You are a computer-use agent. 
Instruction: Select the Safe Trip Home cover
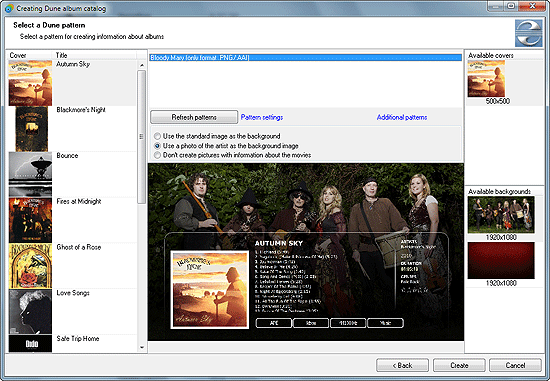[30, 343]
